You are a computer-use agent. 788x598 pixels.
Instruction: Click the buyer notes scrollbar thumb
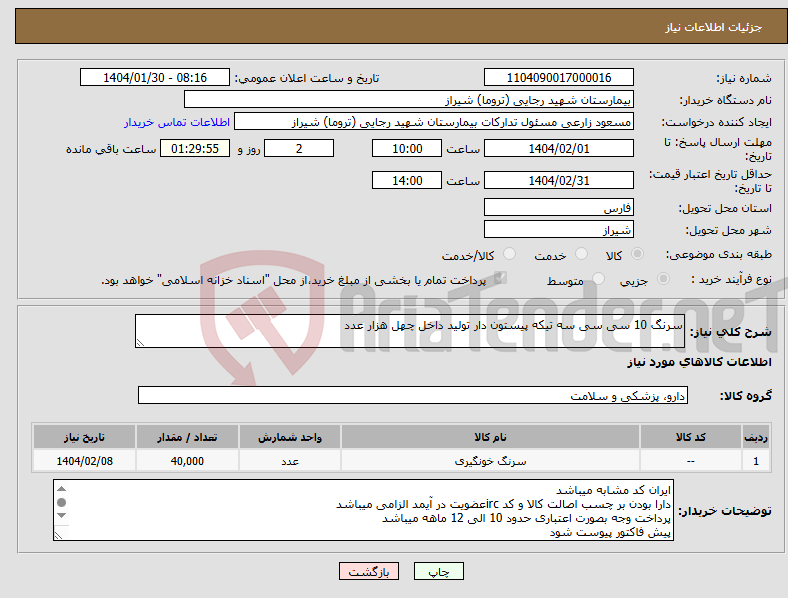(61, 503)
